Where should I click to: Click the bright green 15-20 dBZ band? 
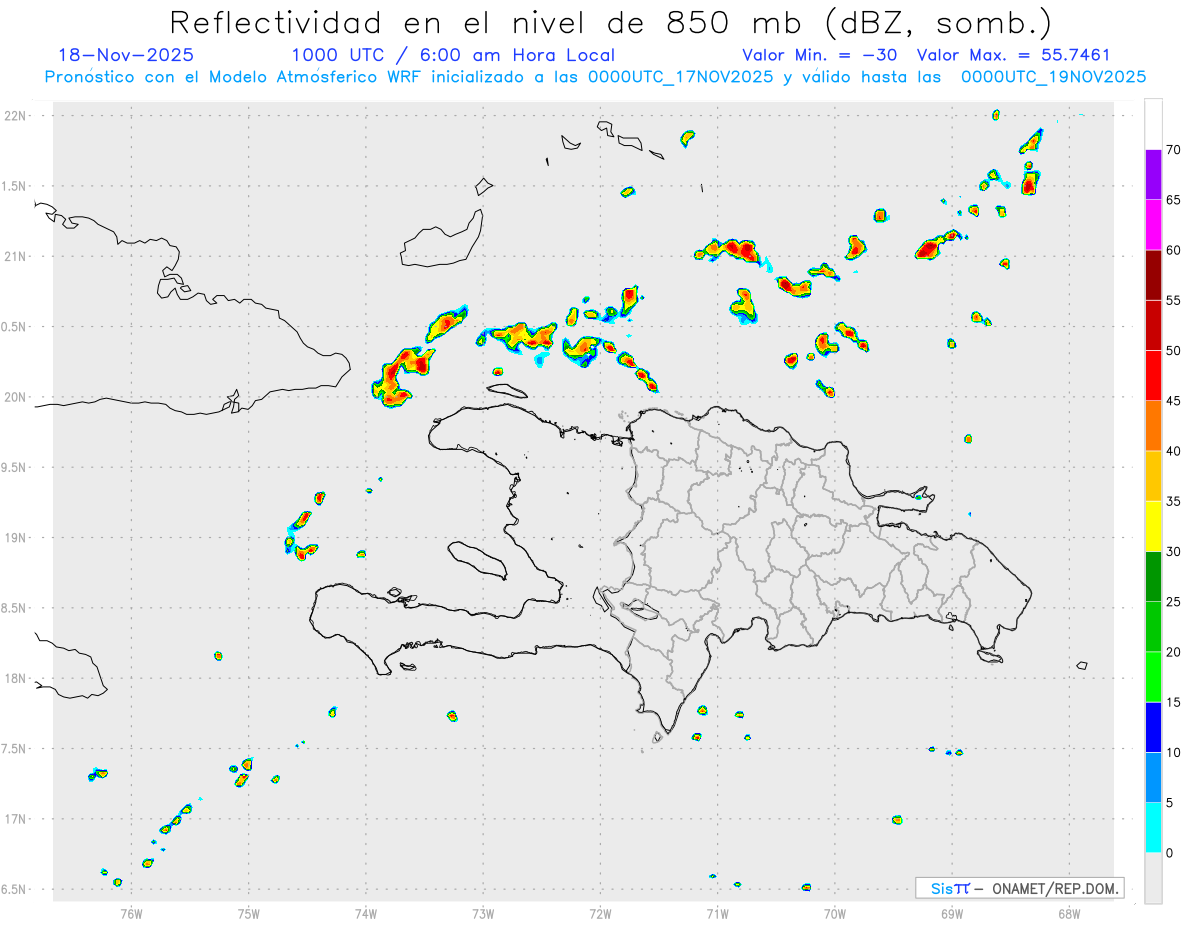click(x=1153, y=677)
